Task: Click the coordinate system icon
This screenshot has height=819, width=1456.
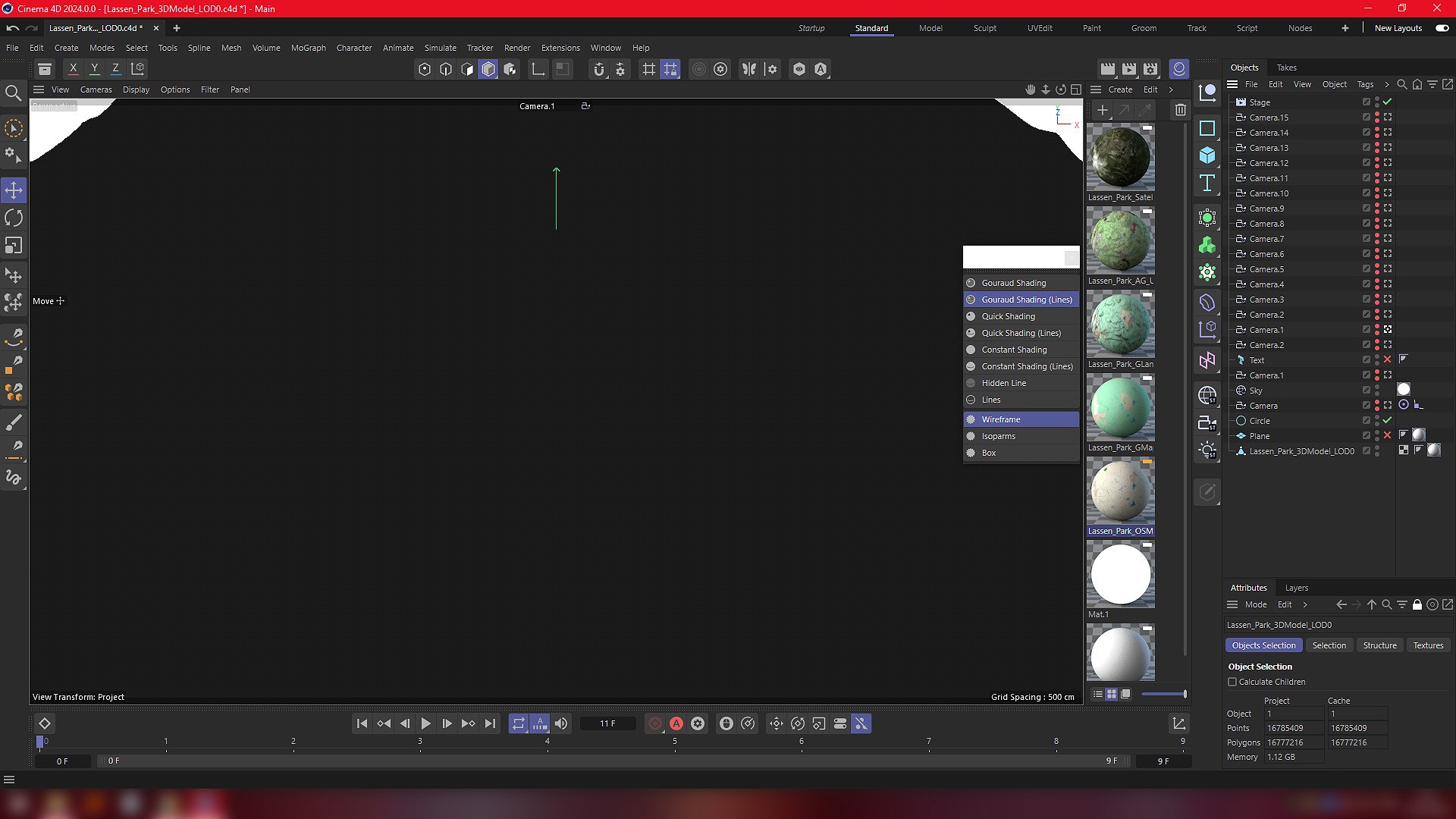Action: [138, 68]
